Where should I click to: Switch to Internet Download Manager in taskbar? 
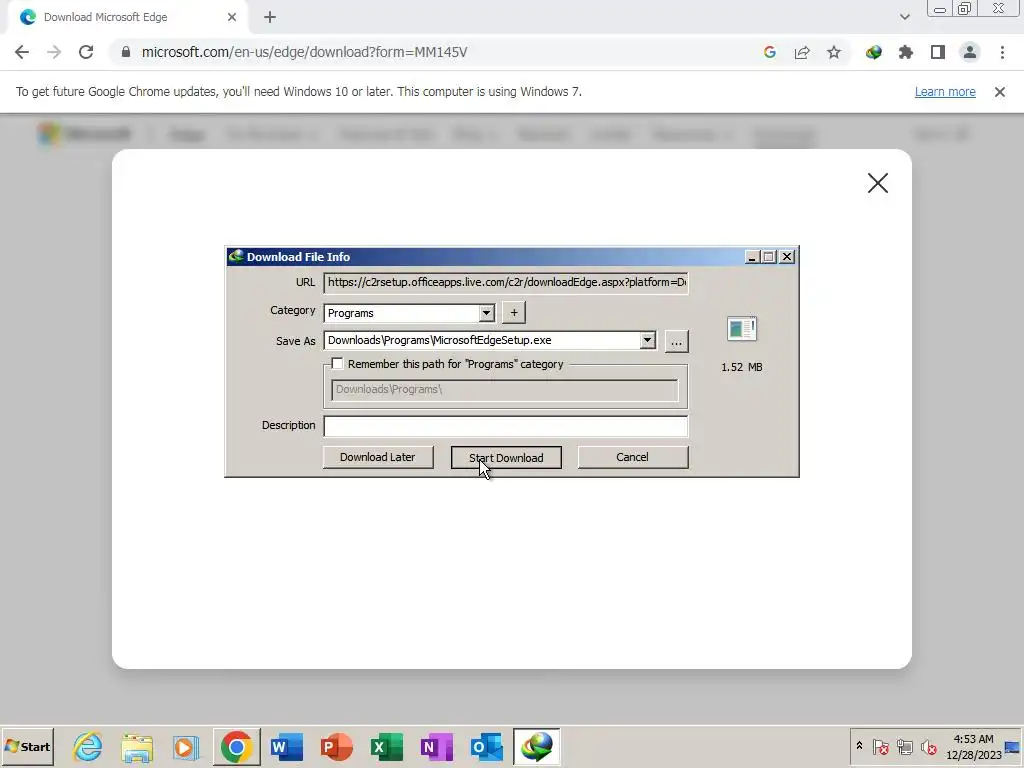pos(537,746)
